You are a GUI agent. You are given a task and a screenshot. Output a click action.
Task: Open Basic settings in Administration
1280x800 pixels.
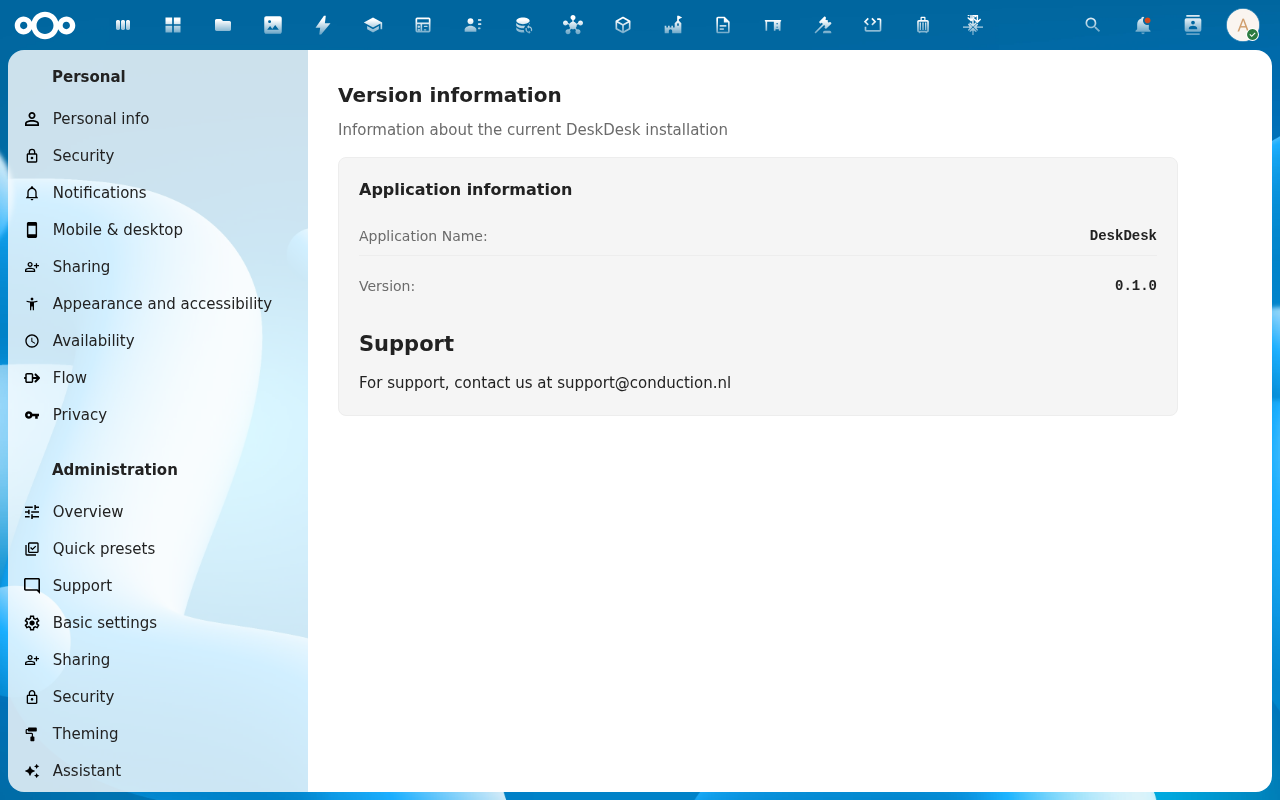(158, 623)
